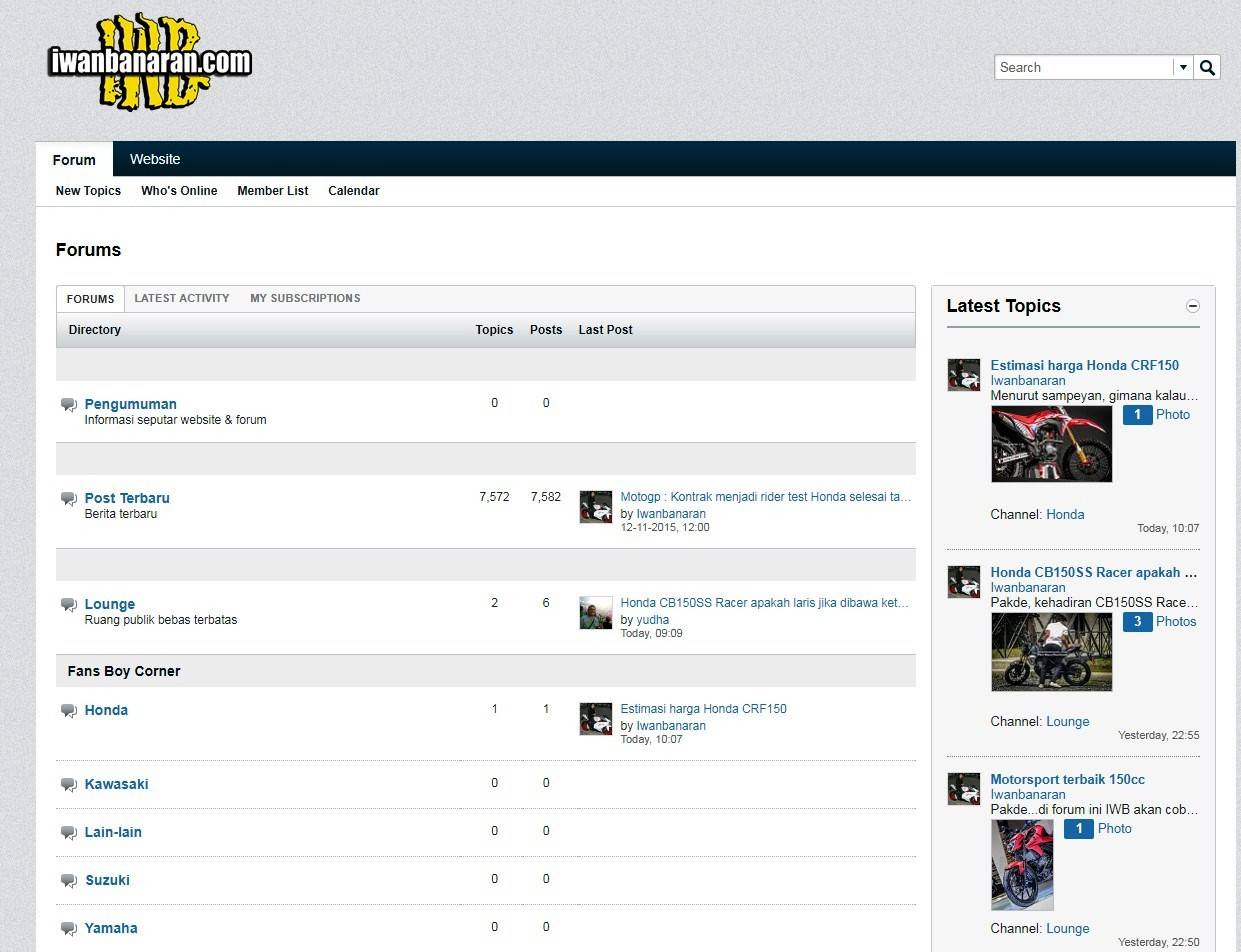Screen dimensions: 1241x952
Task: Open the Suzuki forum
Action: [x=107, y=880]
